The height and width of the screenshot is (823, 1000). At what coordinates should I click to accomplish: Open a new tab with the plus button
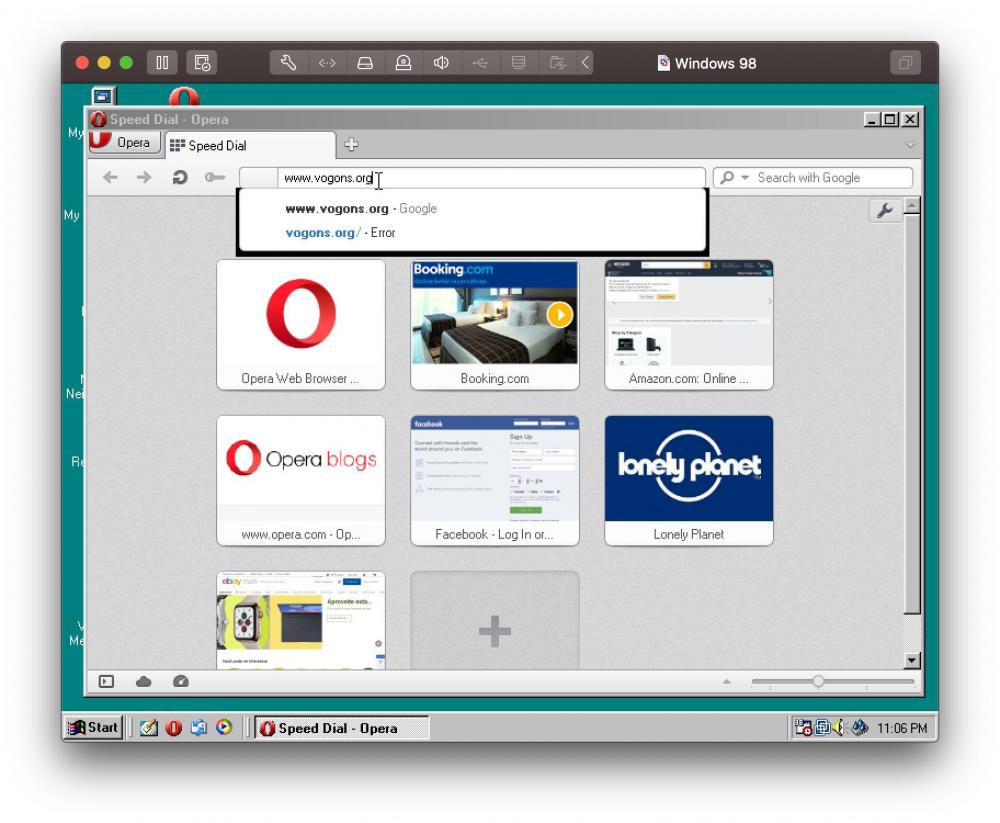coord(350,144)
